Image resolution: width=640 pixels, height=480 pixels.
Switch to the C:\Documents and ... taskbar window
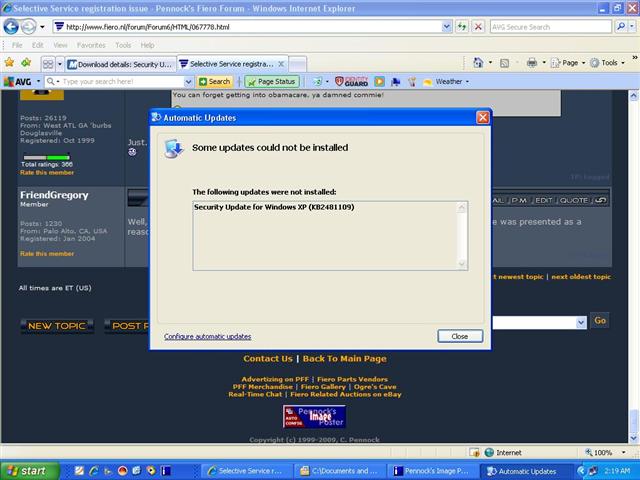point(338,471)
